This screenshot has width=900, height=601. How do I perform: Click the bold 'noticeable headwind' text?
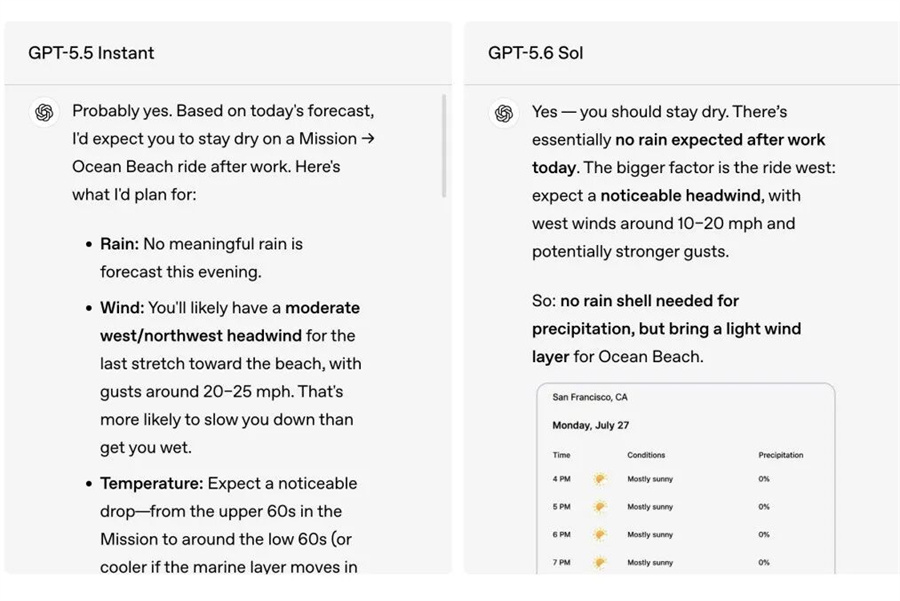(682, 195)
